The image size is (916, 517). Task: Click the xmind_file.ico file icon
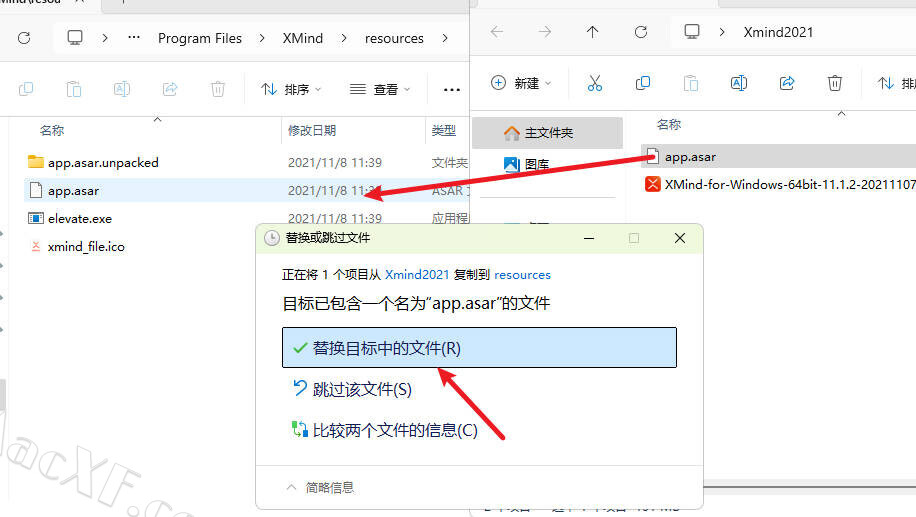(x=36, y=247)
